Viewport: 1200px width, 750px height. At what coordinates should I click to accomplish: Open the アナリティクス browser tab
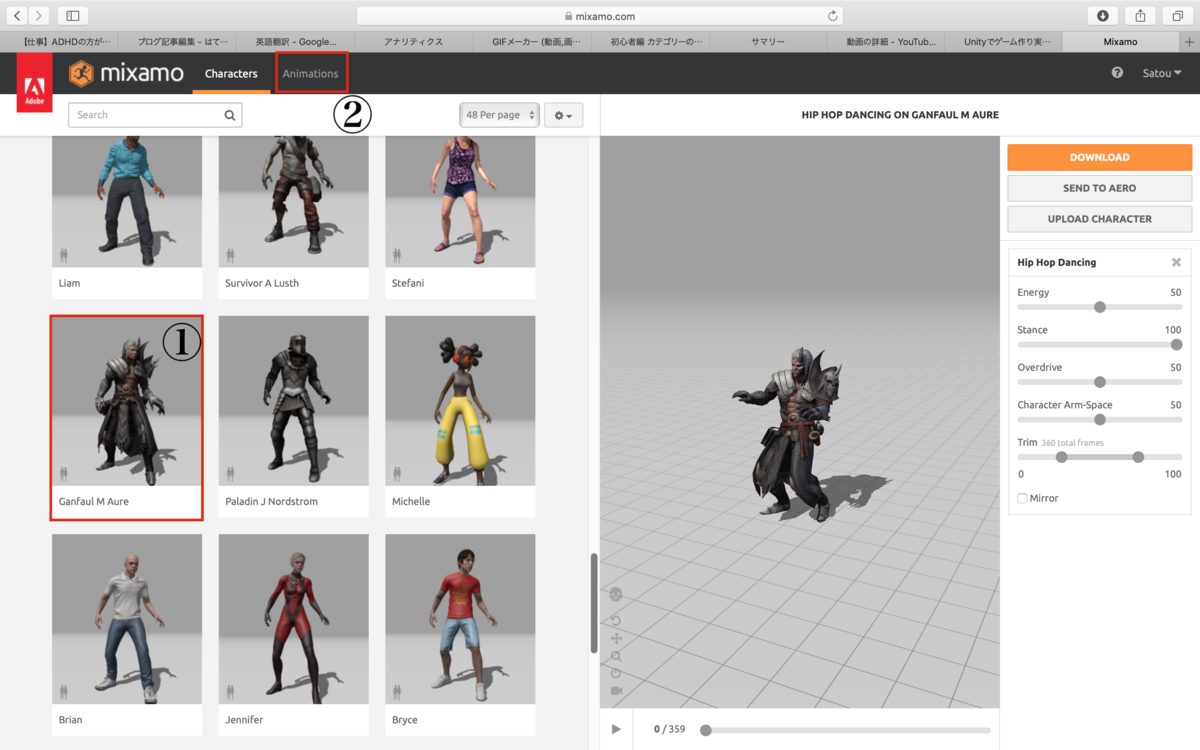(413, 42)
